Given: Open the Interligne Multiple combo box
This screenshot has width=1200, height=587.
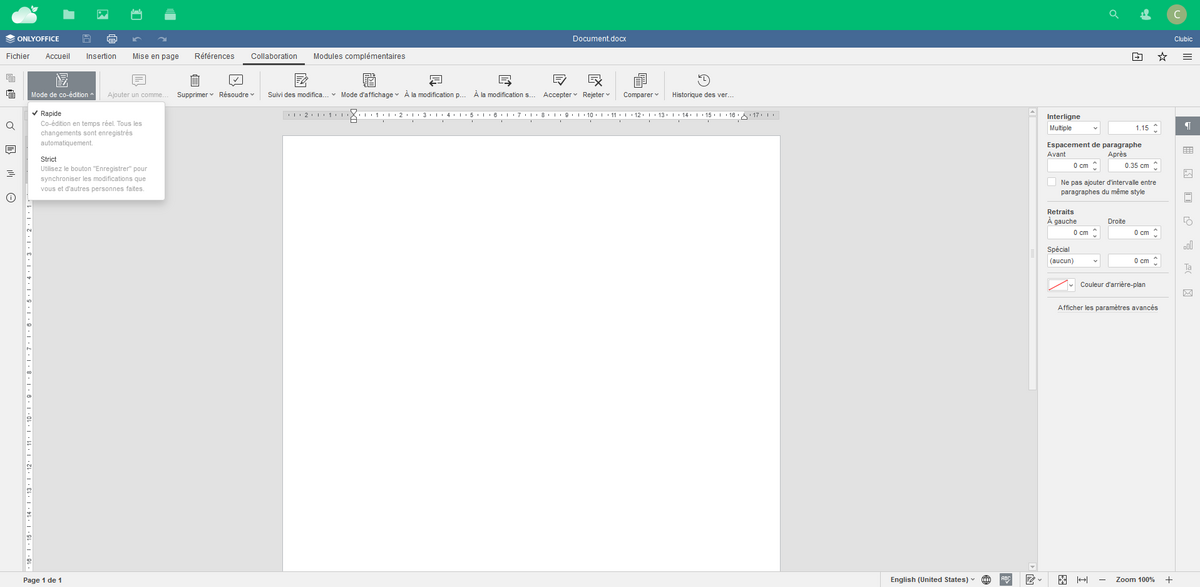Looking at the screenshot, I should click(1073, 128).
